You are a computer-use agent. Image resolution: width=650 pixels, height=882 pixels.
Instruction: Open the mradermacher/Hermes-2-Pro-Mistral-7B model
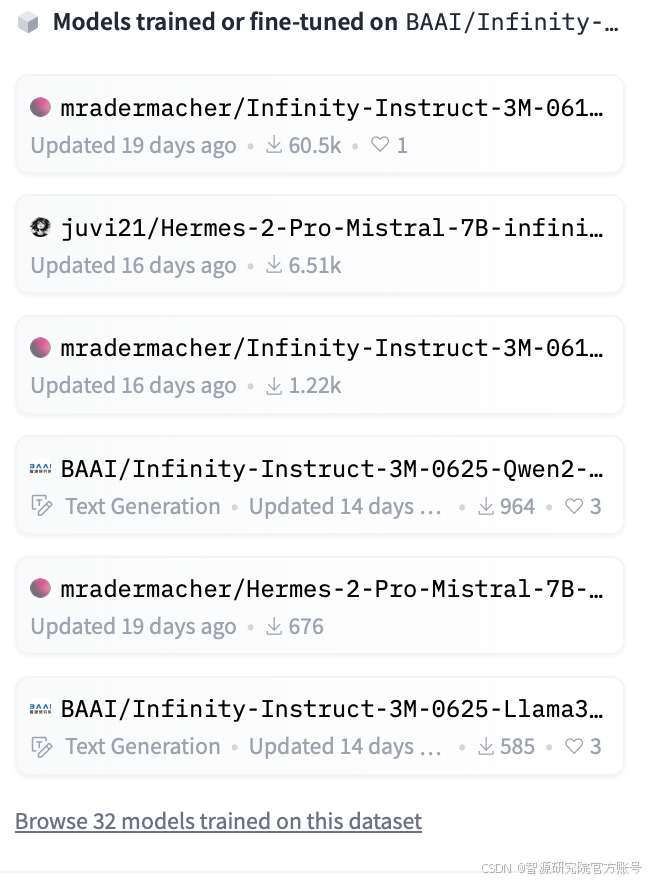click(332, 588)
